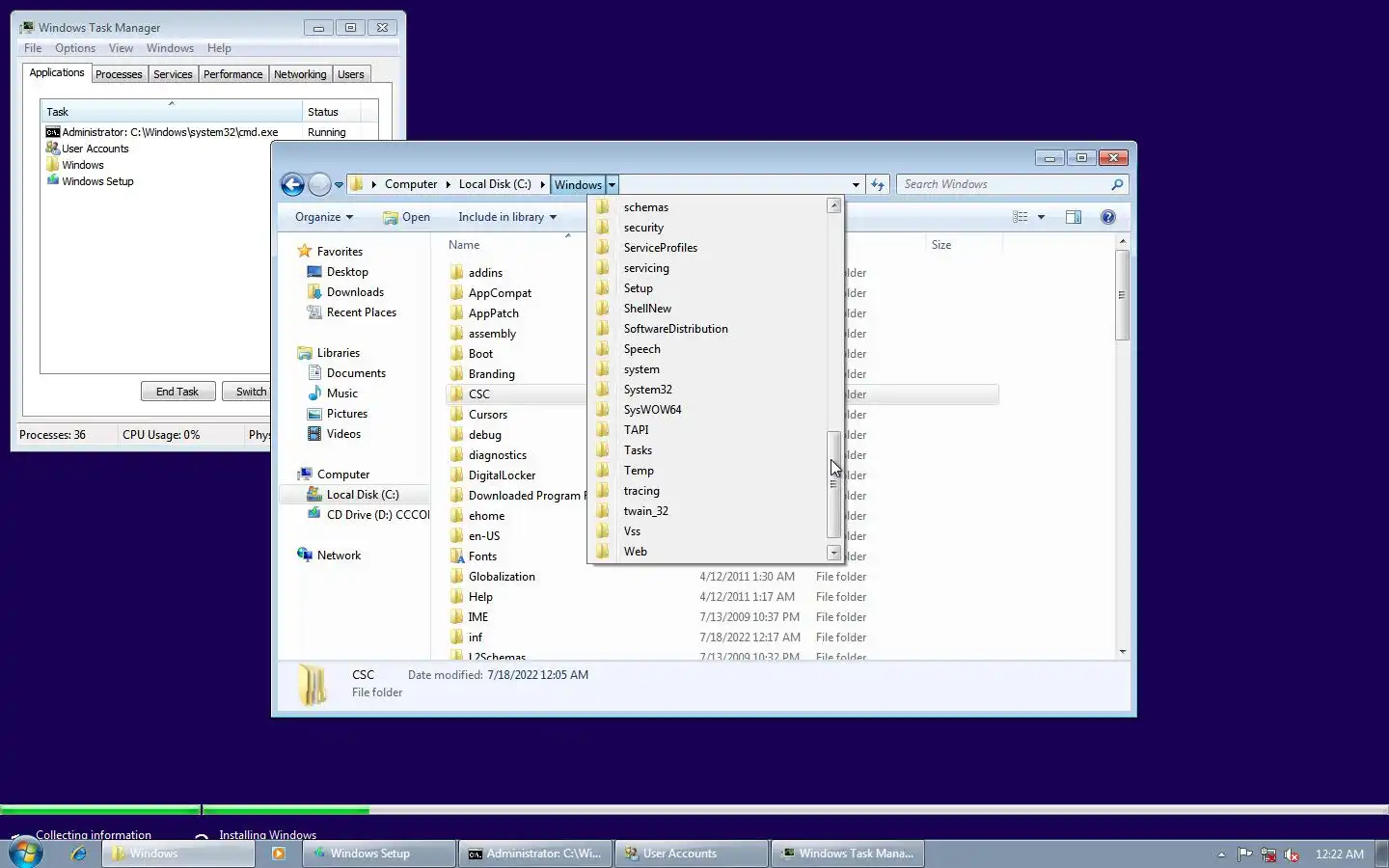Choose the Temp folder icon in dropdown list
This screenshot has height=868, width=1389.
603,470
